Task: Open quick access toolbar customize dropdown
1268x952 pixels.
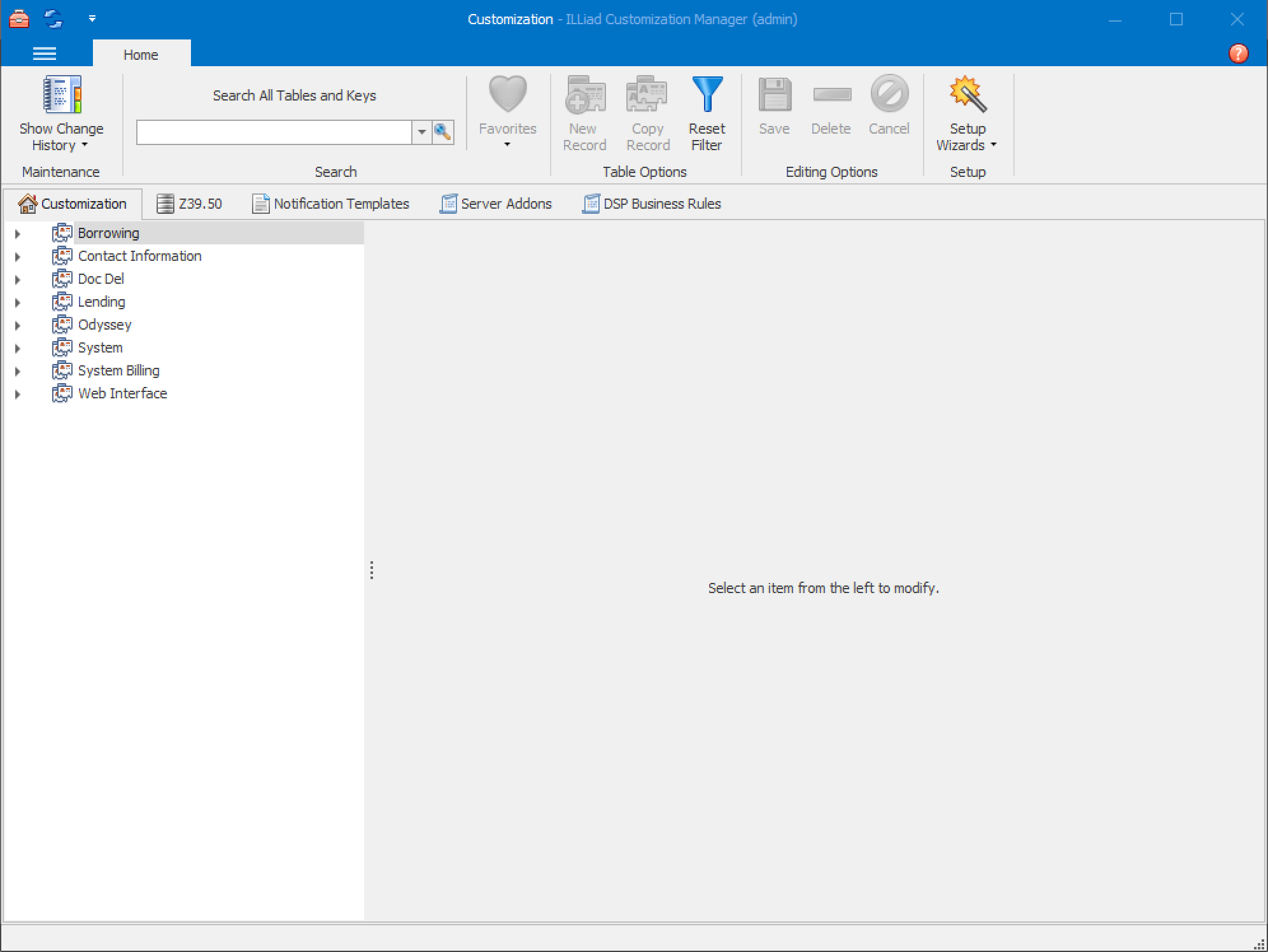Action: pyautogui.click(x=92, y=18)
